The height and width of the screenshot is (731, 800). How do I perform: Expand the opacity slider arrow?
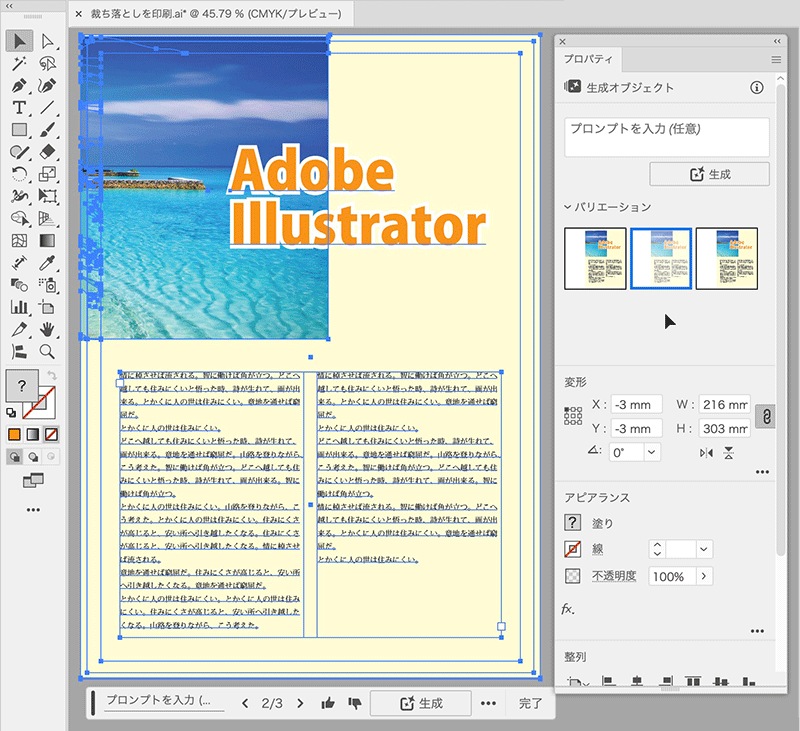(x=704, y=576)
